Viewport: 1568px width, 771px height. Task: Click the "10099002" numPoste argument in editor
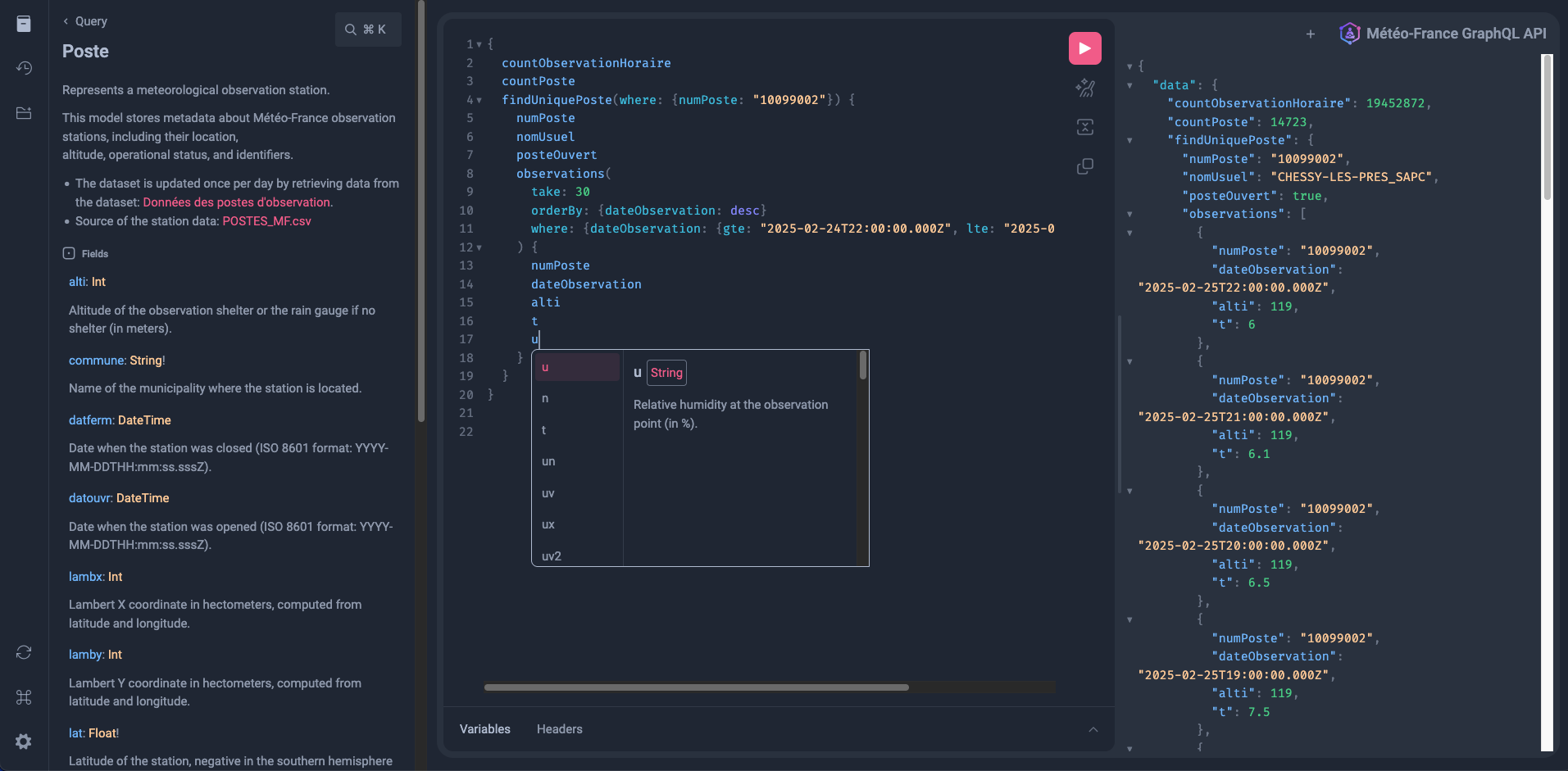789,100
